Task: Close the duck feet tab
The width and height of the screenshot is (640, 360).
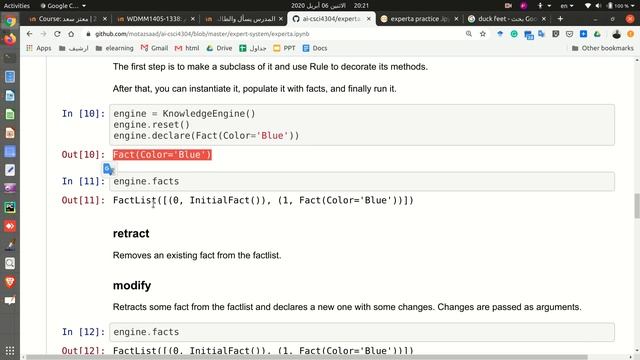Action: pos(544,19)
